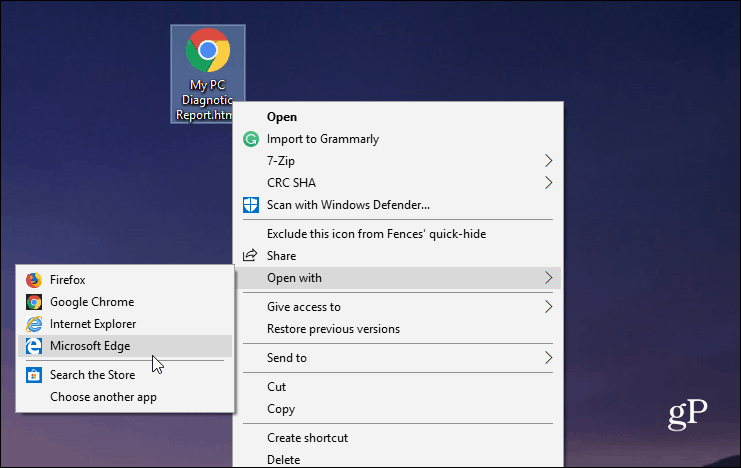Expand the Send to submenu arrow

coord(548,357)
